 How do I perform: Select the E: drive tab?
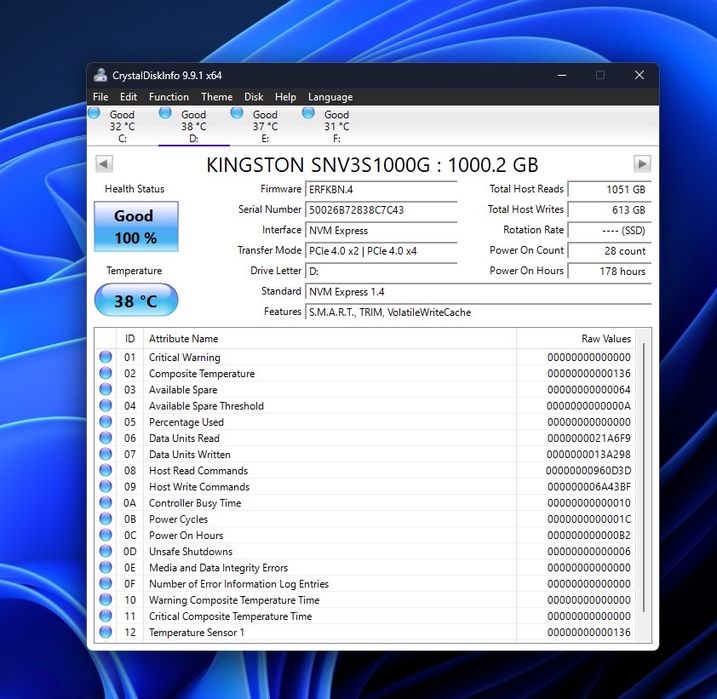(265, 126)
